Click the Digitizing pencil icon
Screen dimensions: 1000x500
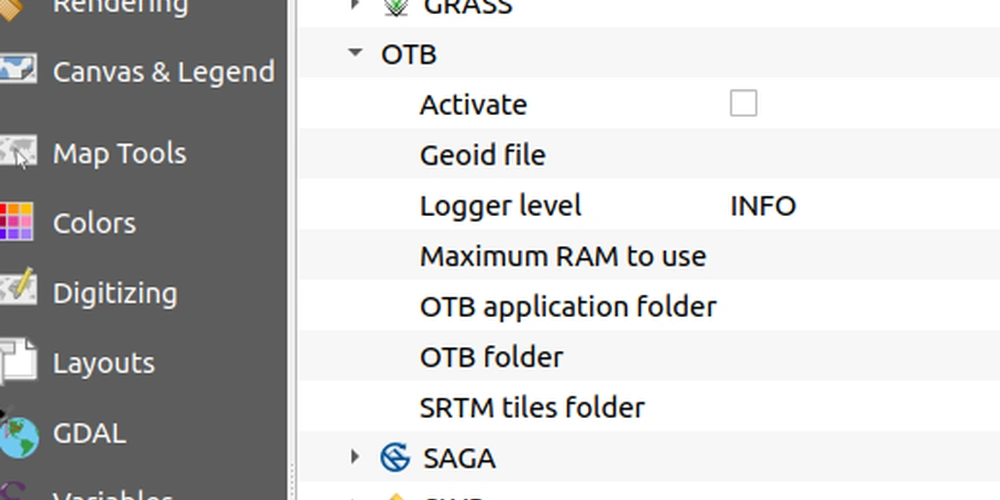tap(18, 291)
